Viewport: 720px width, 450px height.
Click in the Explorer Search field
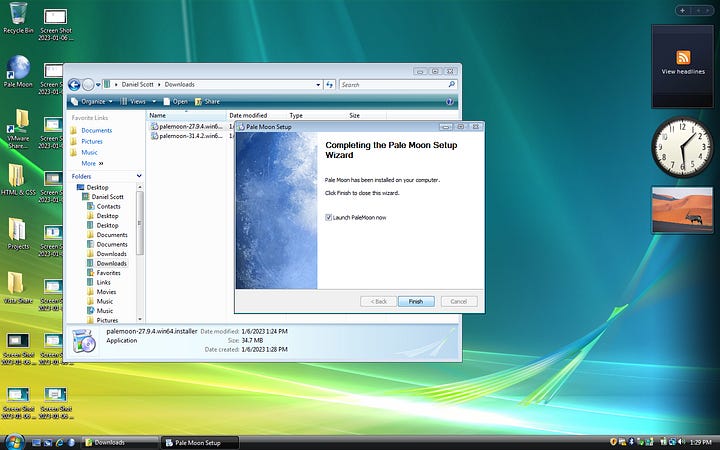[x=393, y=84]
